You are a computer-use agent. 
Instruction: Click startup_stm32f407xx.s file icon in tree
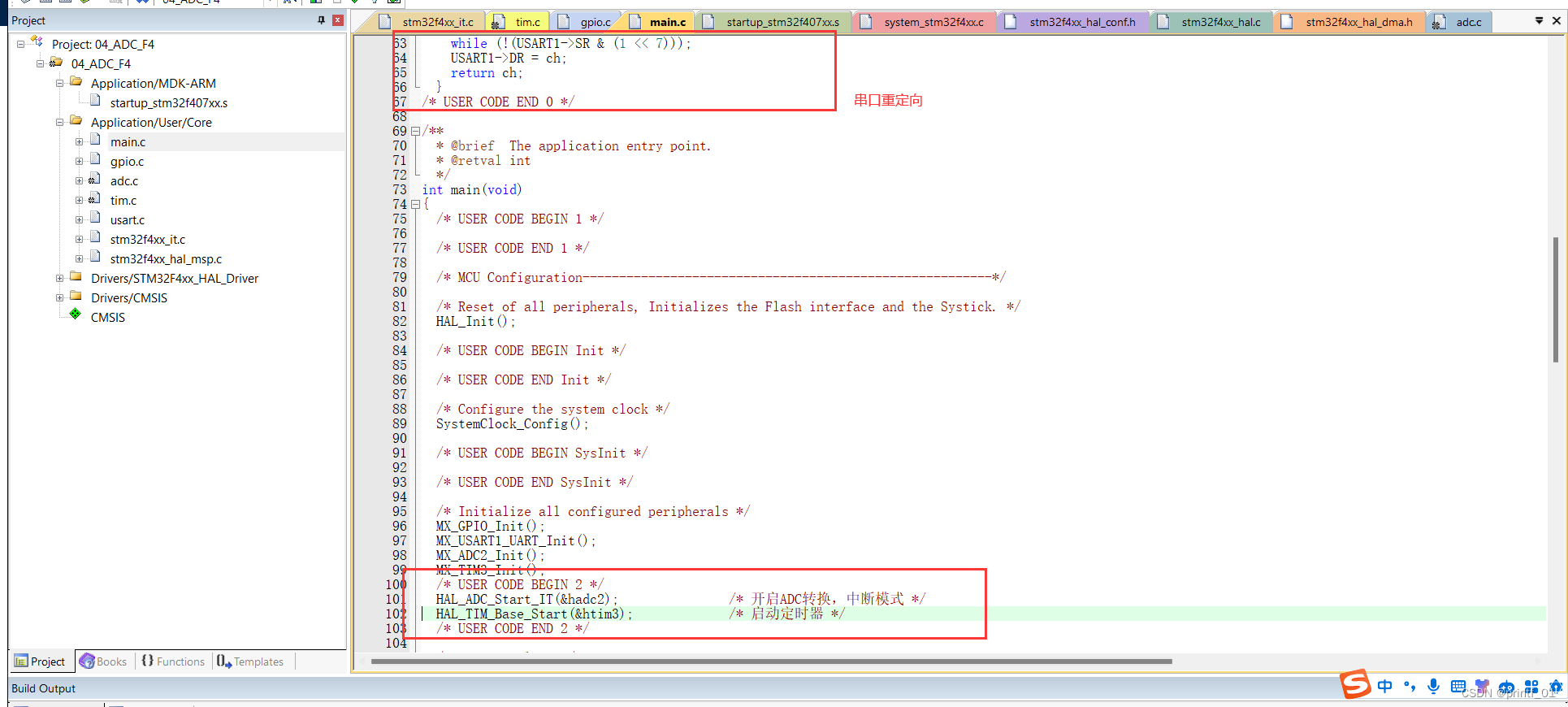pos(95,102)
